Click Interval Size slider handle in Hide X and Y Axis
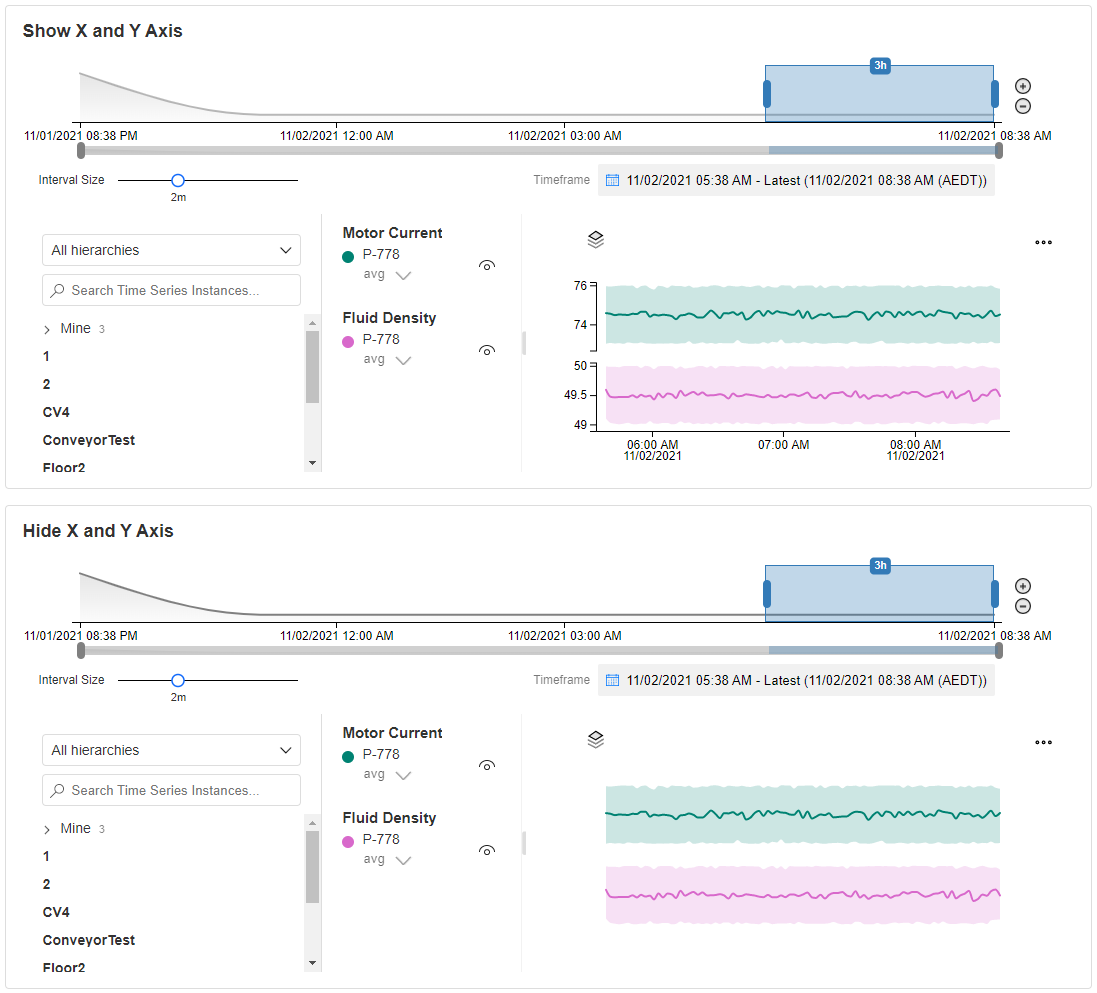 (178, 680)
